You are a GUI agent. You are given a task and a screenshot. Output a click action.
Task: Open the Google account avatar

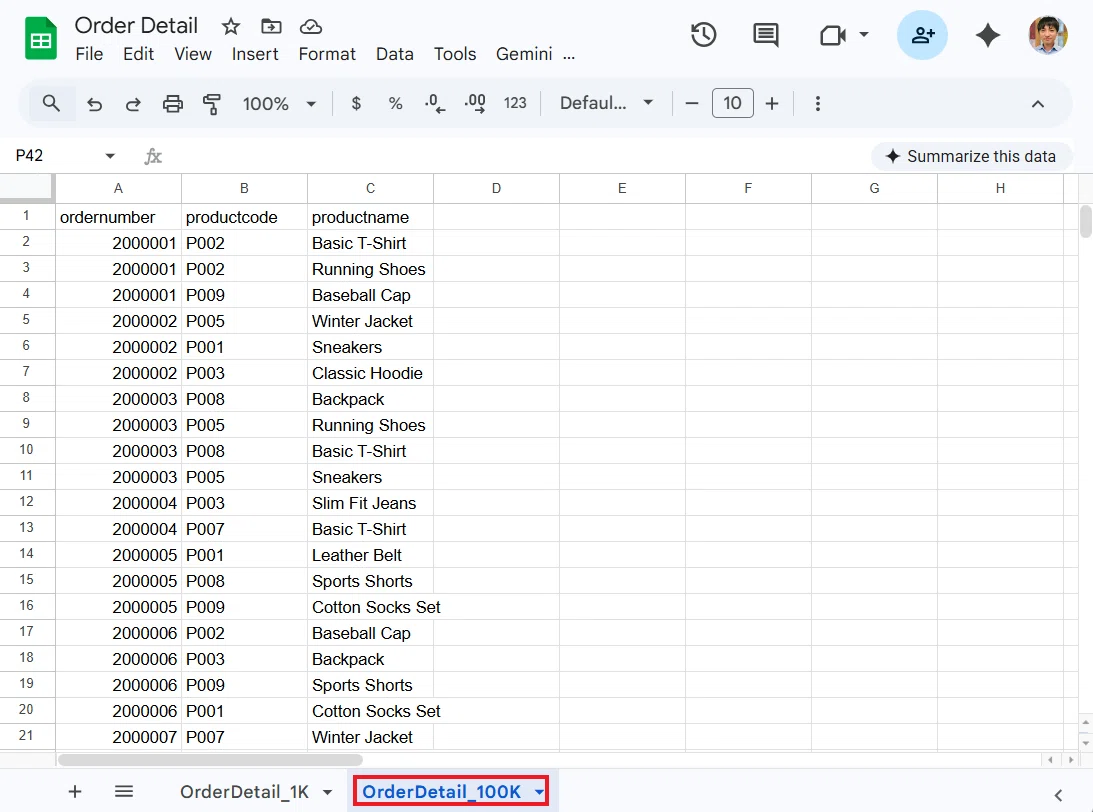pyautogui.click(x=1048, y=35)
